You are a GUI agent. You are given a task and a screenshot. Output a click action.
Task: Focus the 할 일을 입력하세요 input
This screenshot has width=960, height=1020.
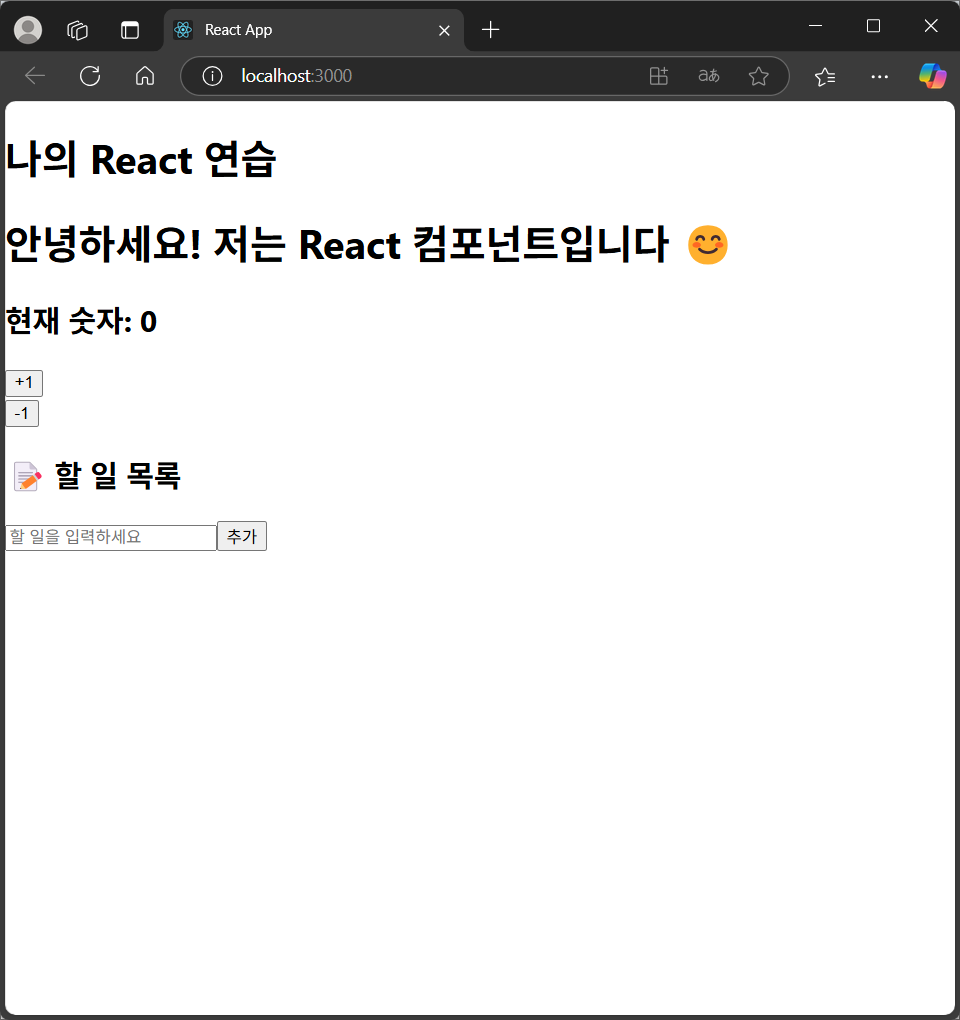coord(111,537)
